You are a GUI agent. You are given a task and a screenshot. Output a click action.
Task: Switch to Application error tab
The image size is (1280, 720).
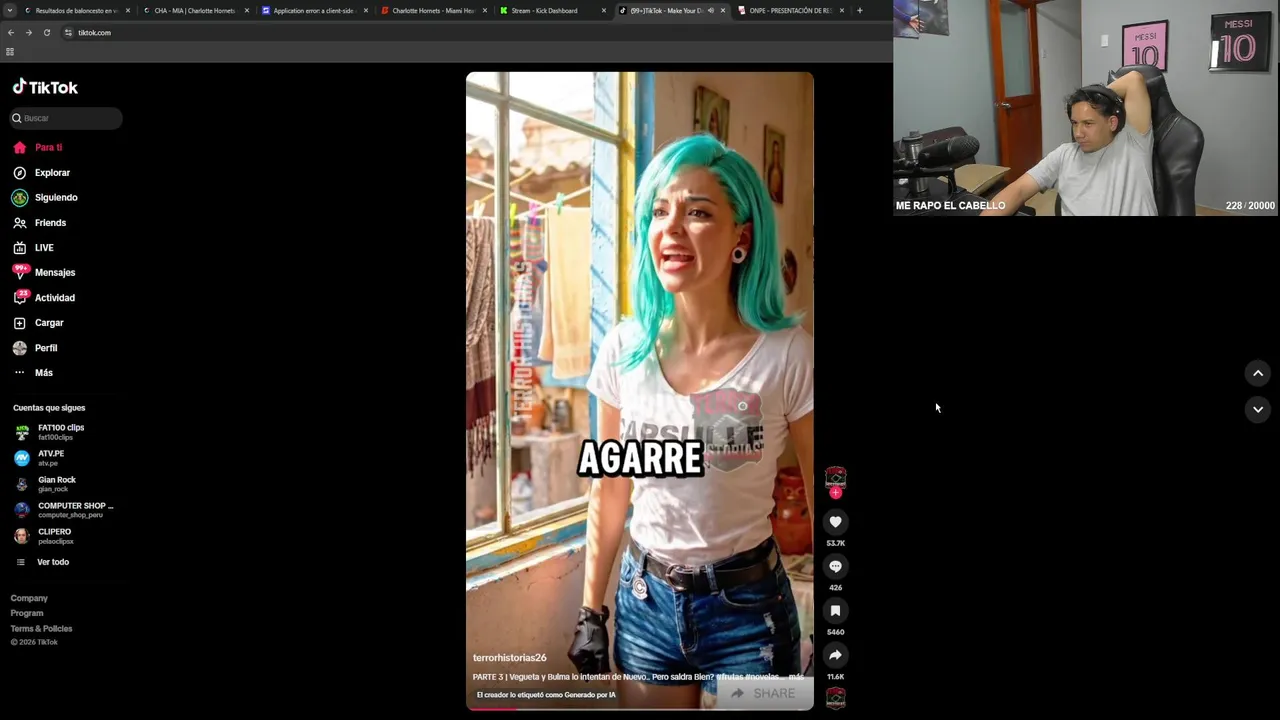pyautogui.click(x=314, y=10)
